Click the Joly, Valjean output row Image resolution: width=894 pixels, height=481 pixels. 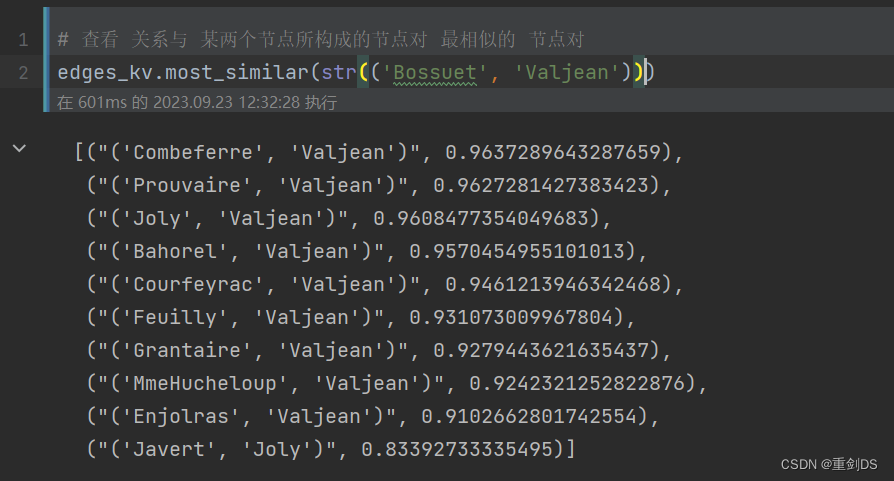tap(349, 219)
